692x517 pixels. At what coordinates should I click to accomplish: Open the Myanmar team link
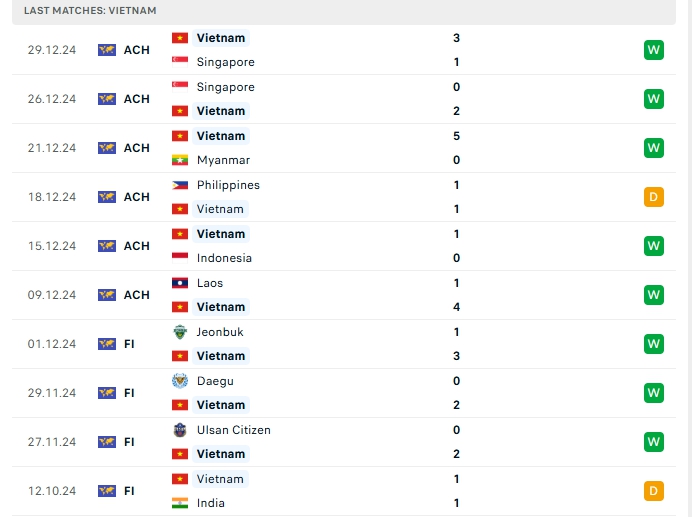(223, 160)
